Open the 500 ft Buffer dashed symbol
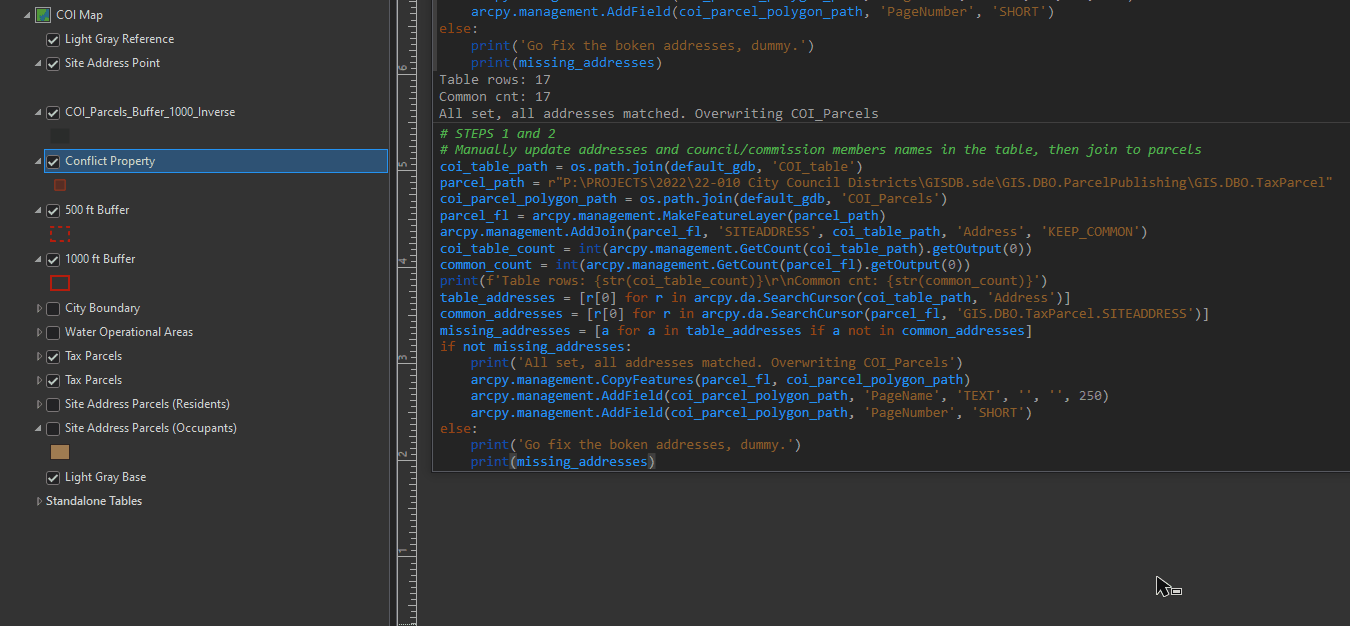Viewport: 1350px width, 626px height. 60,234
